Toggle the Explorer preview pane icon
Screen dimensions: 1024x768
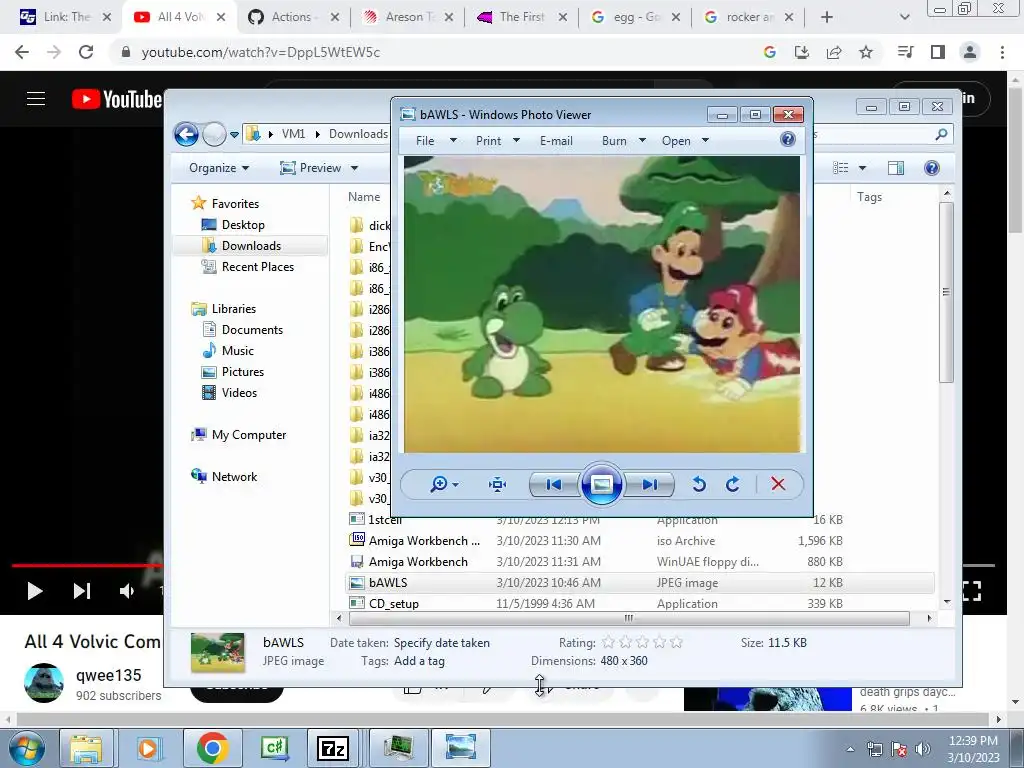(x=896, y=168)
